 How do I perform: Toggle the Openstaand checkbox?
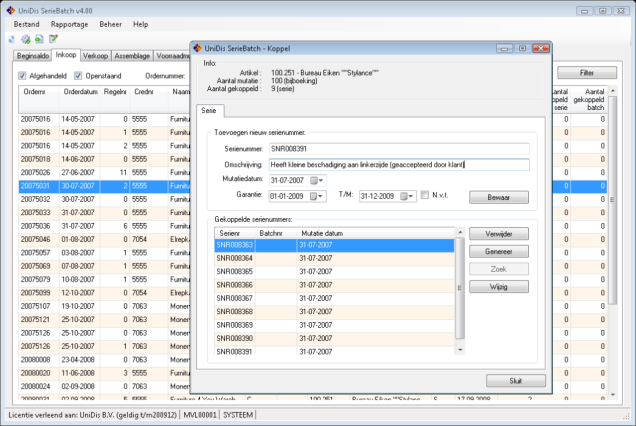click(78, 76)
